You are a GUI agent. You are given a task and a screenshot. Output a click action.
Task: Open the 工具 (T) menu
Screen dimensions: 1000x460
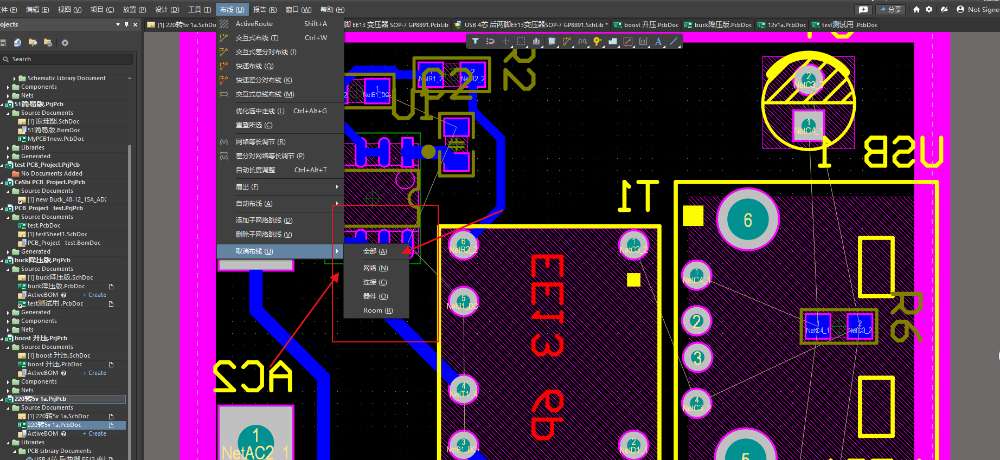pyautogui.click(x=200, y=10)
